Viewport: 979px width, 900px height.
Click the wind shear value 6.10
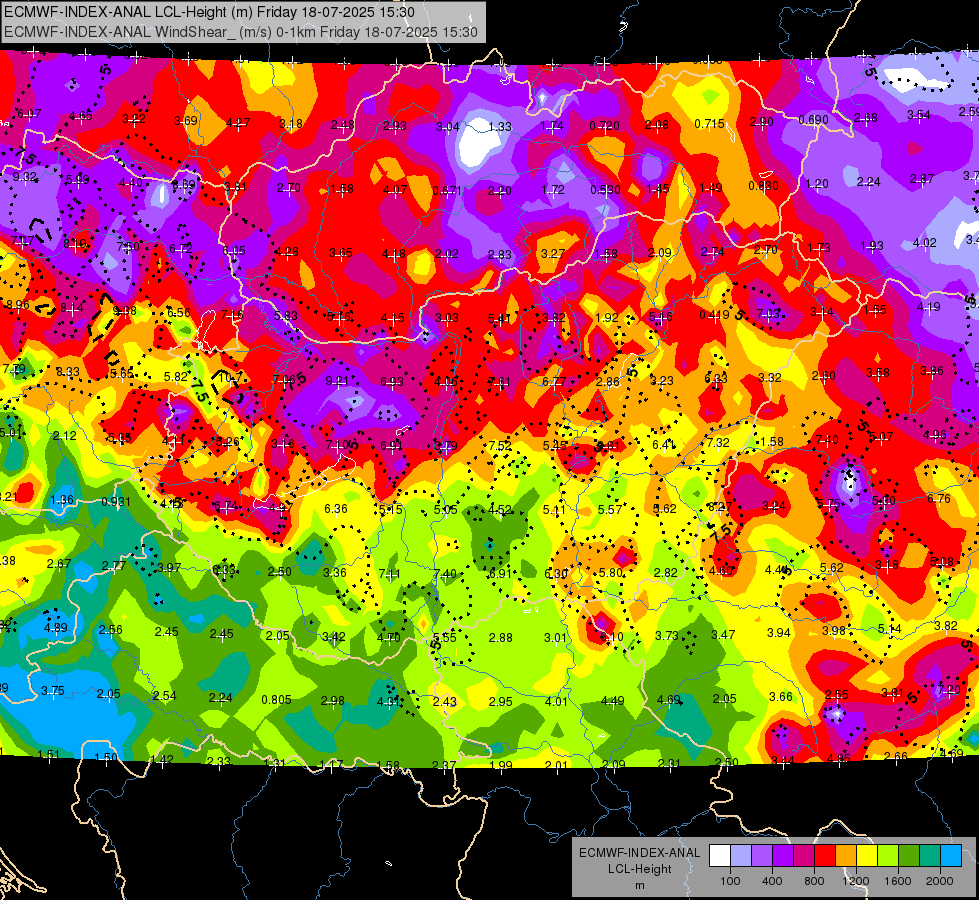point(611,636)
